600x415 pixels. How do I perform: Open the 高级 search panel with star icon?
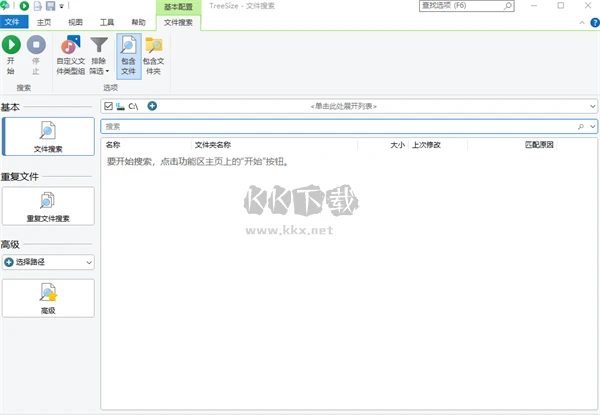click(48, 298)
